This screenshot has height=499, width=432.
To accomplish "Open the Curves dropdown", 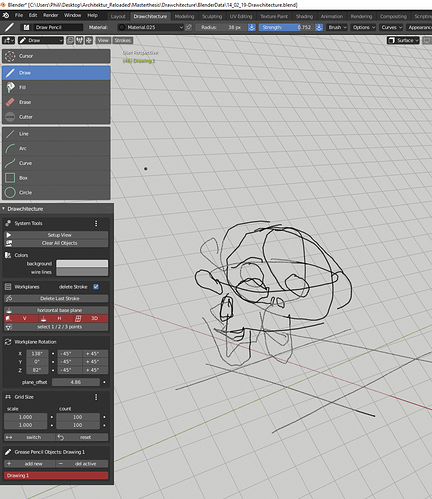I will [391, 27].
